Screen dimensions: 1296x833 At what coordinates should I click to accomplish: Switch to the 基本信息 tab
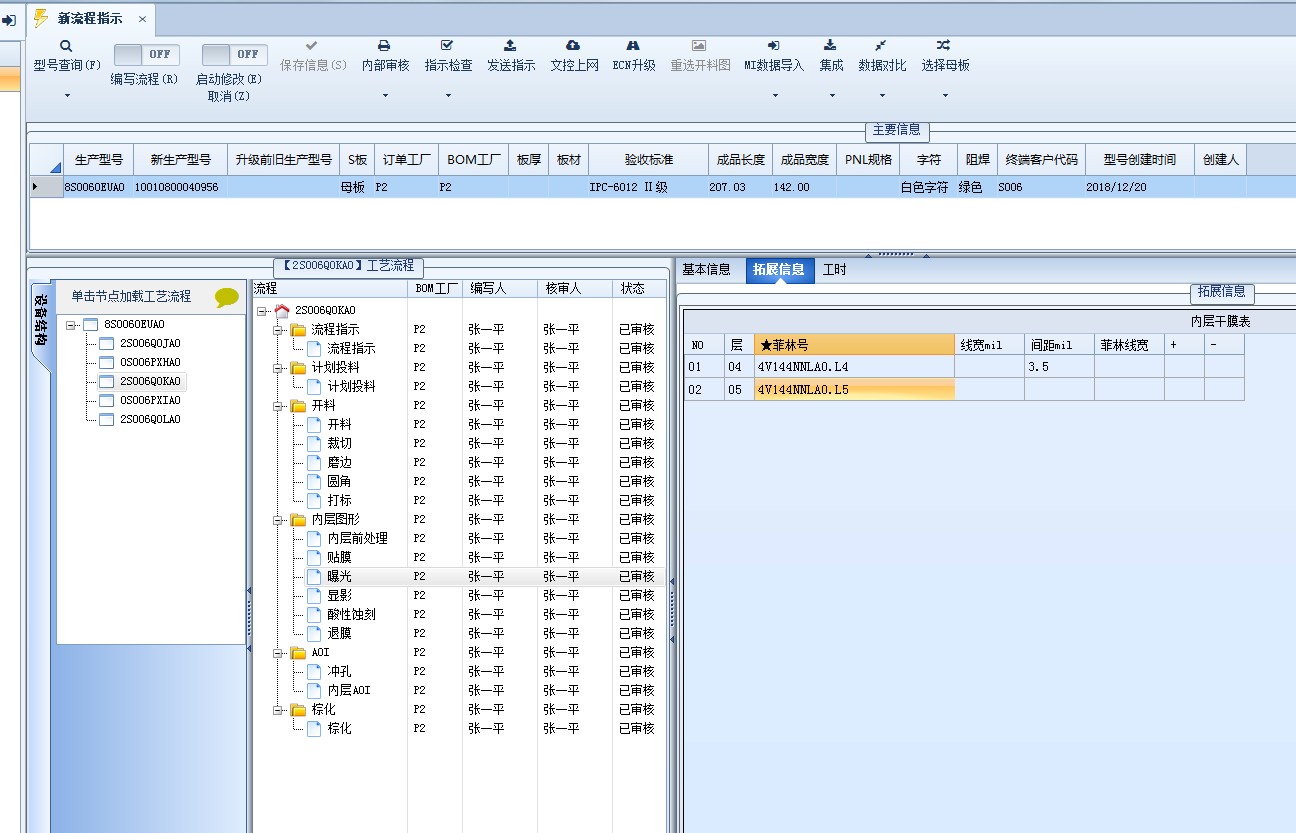point(706,270)
